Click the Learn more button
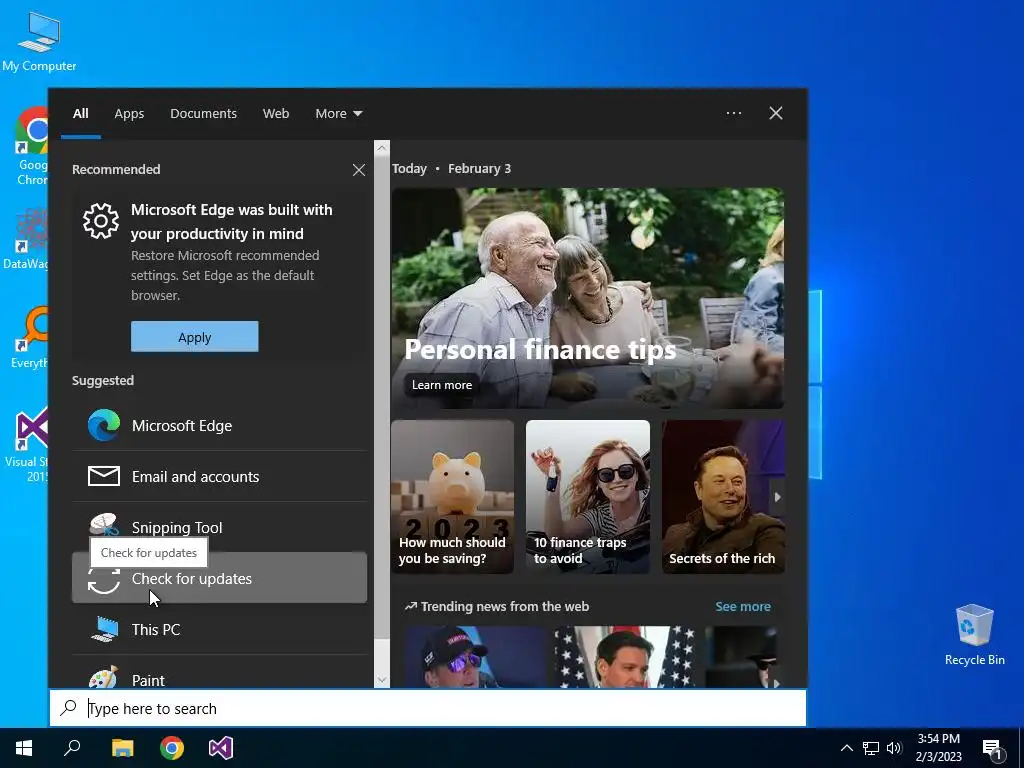The image size is (1024, 768). click(442, 385)
